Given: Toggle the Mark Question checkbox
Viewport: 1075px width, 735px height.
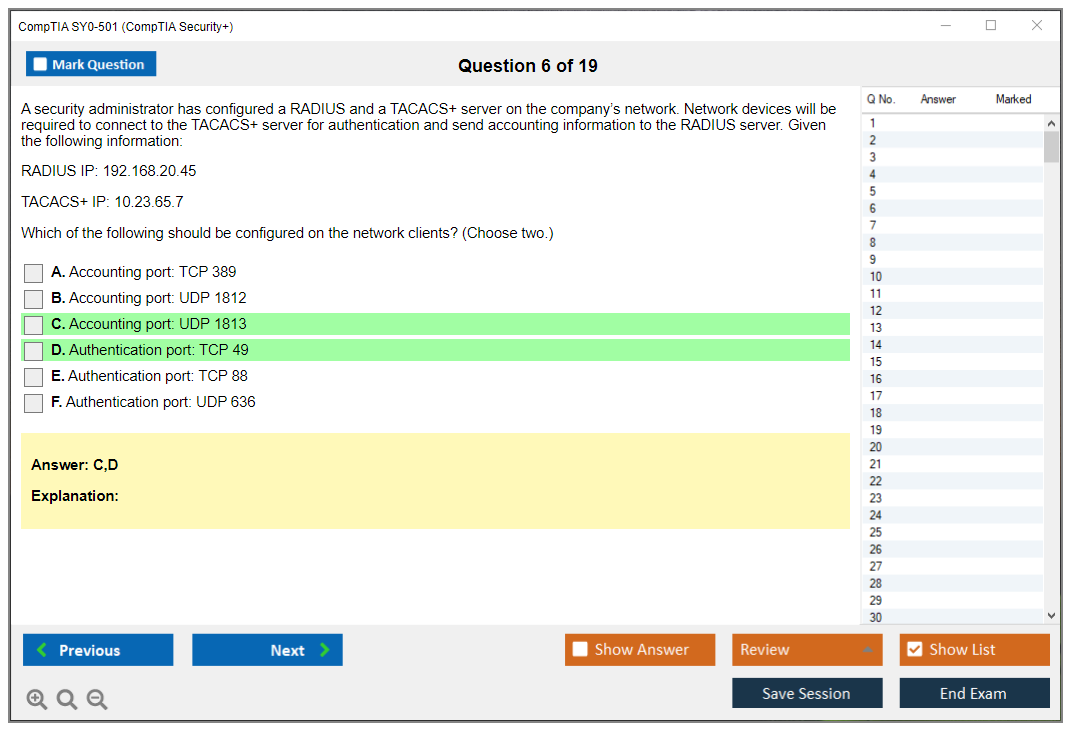Looking at the screenshot, I should pyautogui.click(x=41, y=65).
